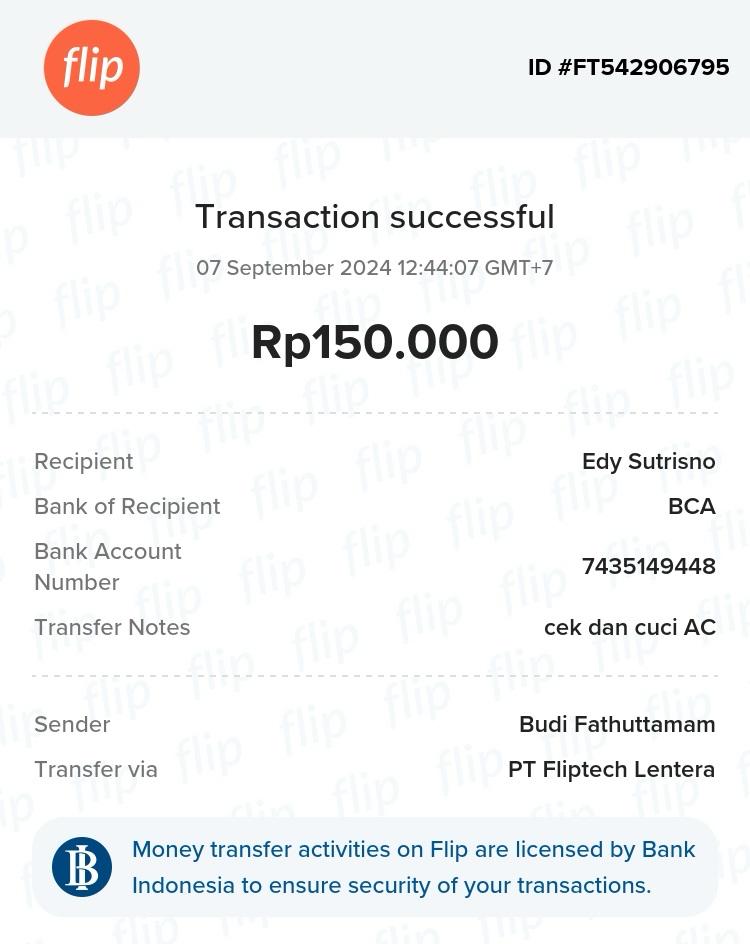This screenshot has height=944, width=750.
Task: Click sender name Budi Fathuttamam
Action: tap(617, 724)
